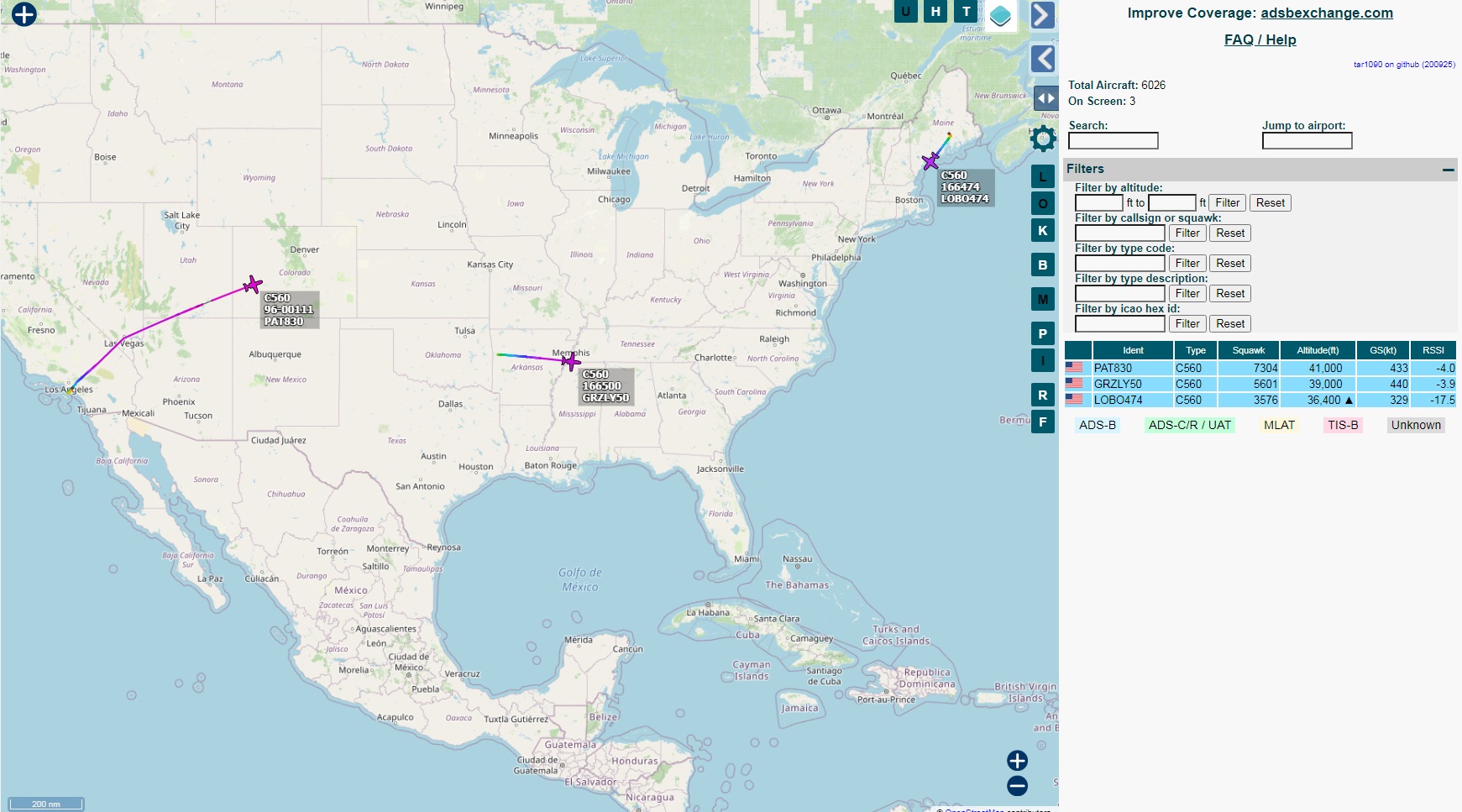1462x812 pixels.
Task: Select the LOBO474 row in table
Action: pyautogui.click(x=1260, y=400)
